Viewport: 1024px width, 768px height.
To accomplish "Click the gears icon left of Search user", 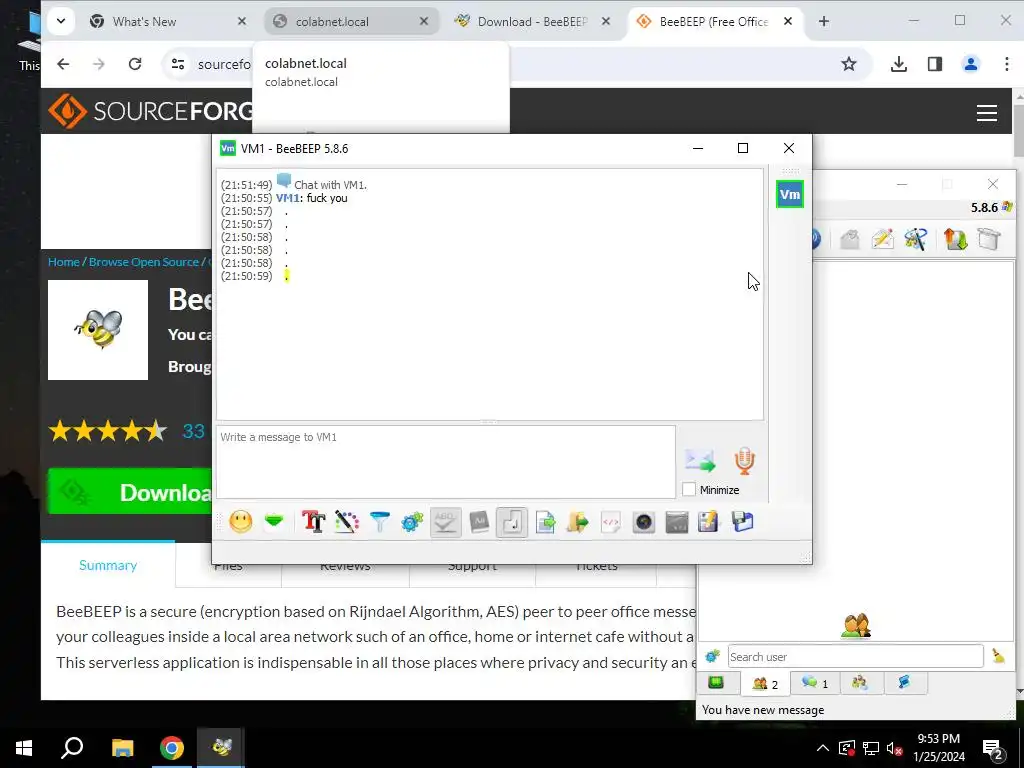I will coord(712,656).
